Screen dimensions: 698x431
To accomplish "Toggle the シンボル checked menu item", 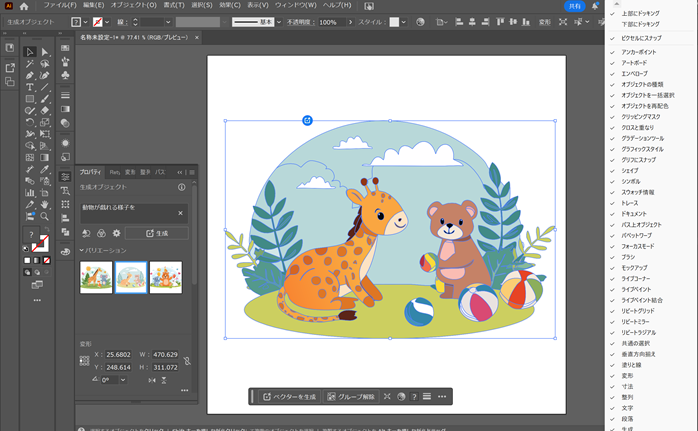I will [630, 180].
